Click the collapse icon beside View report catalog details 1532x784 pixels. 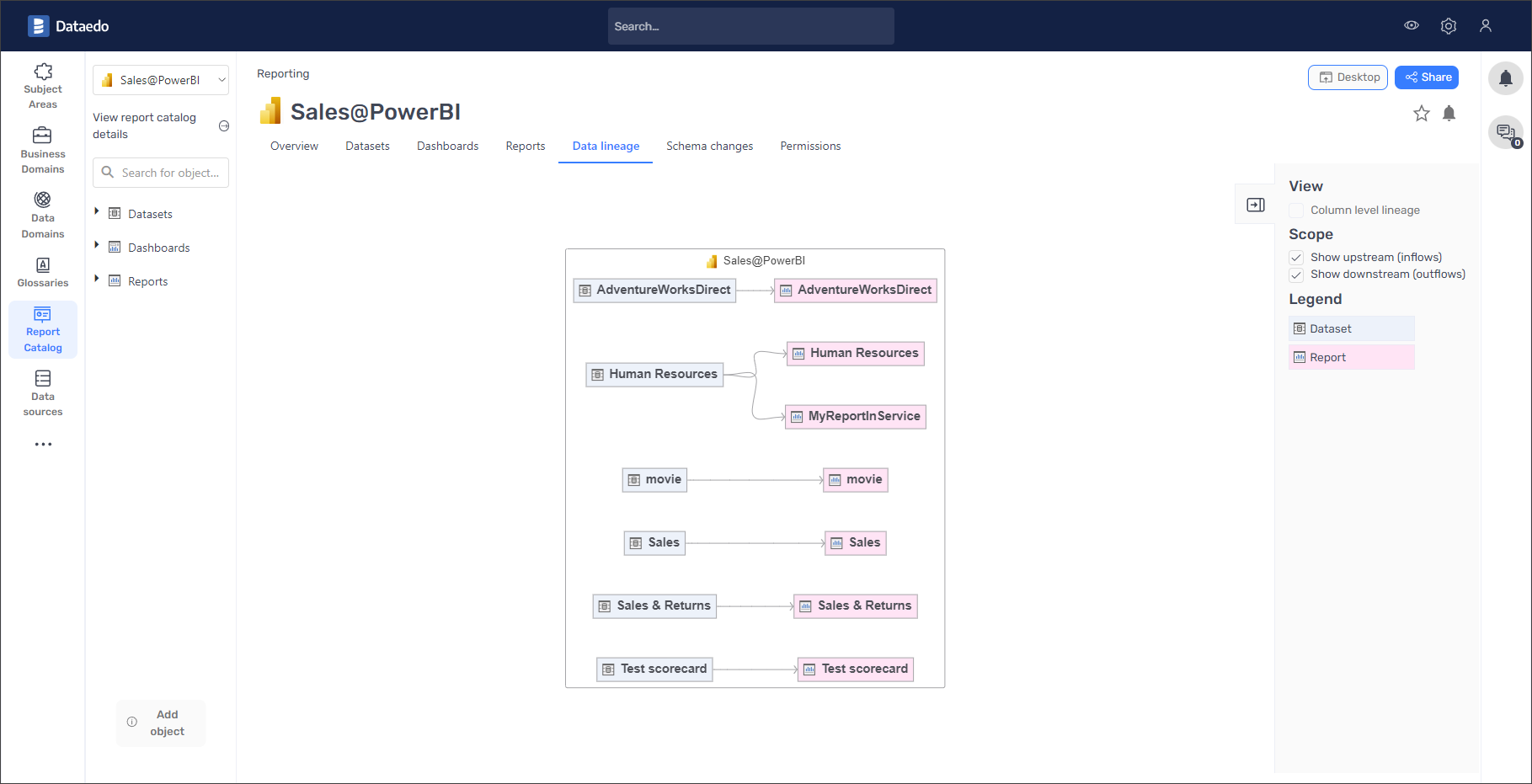224,125
